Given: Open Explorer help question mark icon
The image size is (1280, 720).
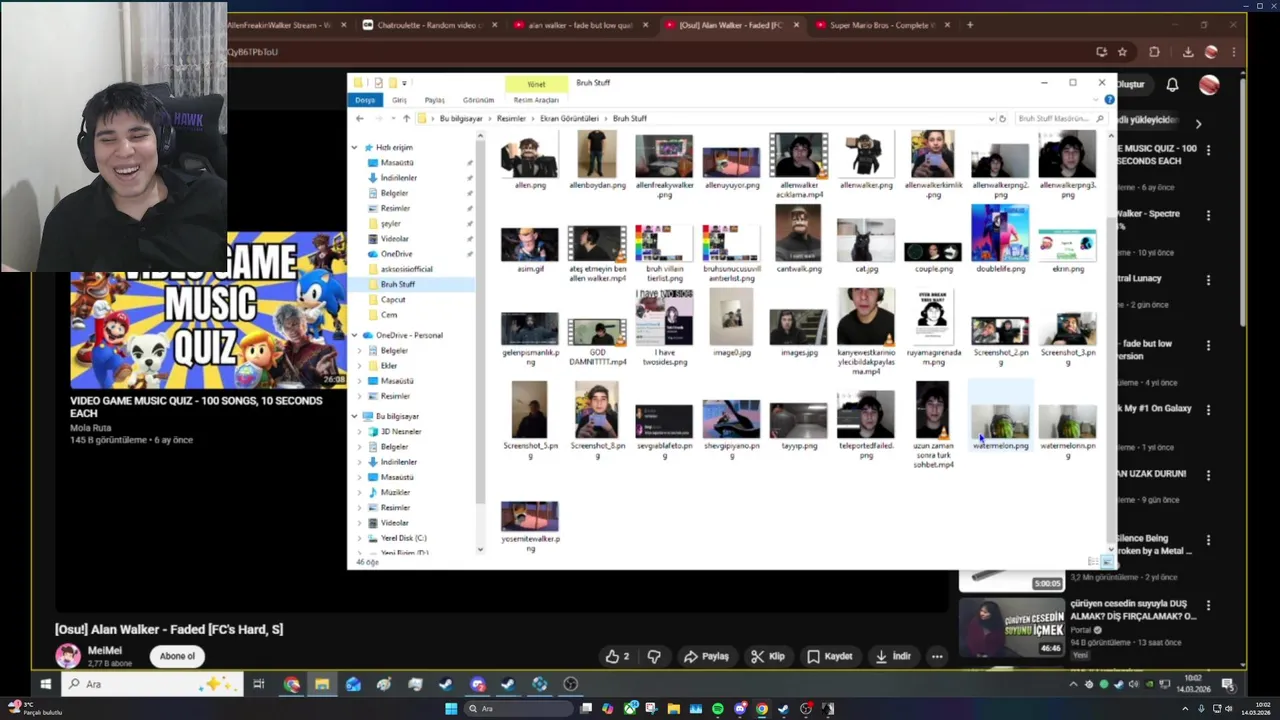Looking at the screenshot, I should pyautogui.click(x=1109, y=100).
